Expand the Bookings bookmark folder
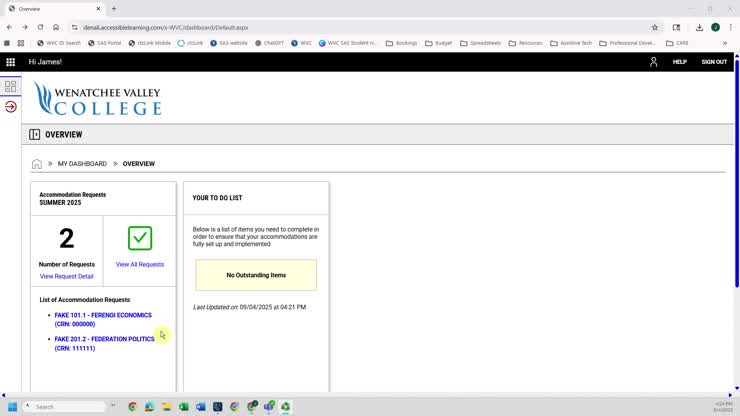Viewport: 740px width, 416px height. (401, 43)
